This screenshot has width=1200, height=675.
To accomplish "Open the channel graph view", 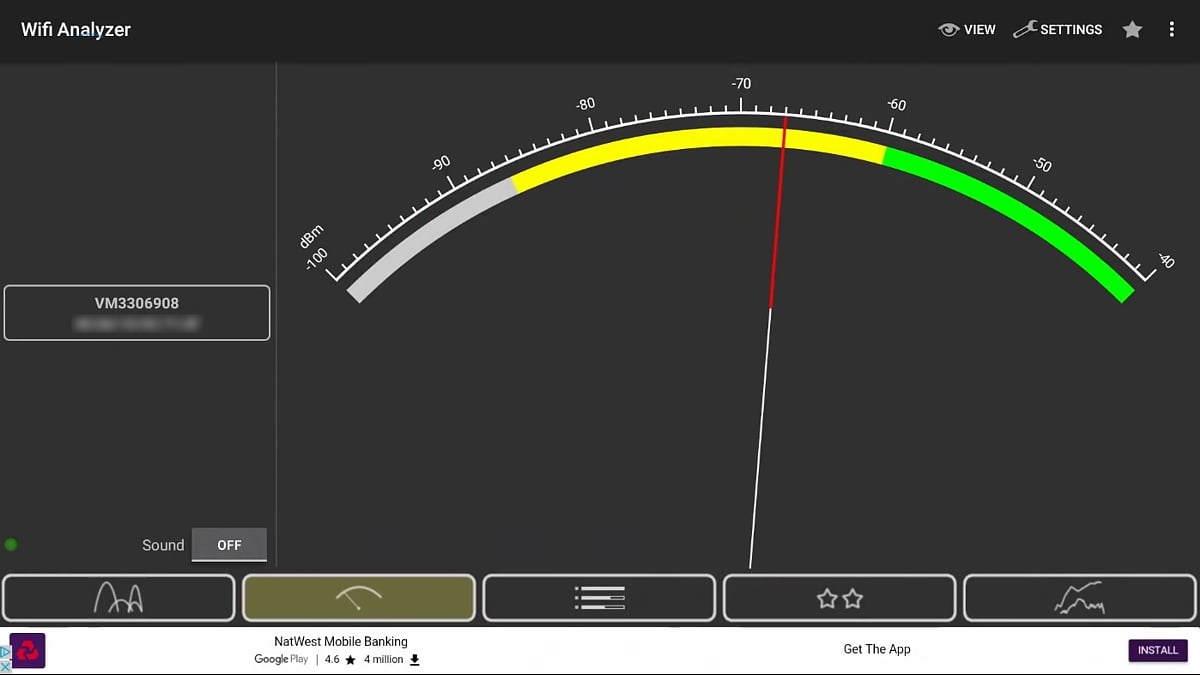I will pyautogui.click(x=118, y=597).
